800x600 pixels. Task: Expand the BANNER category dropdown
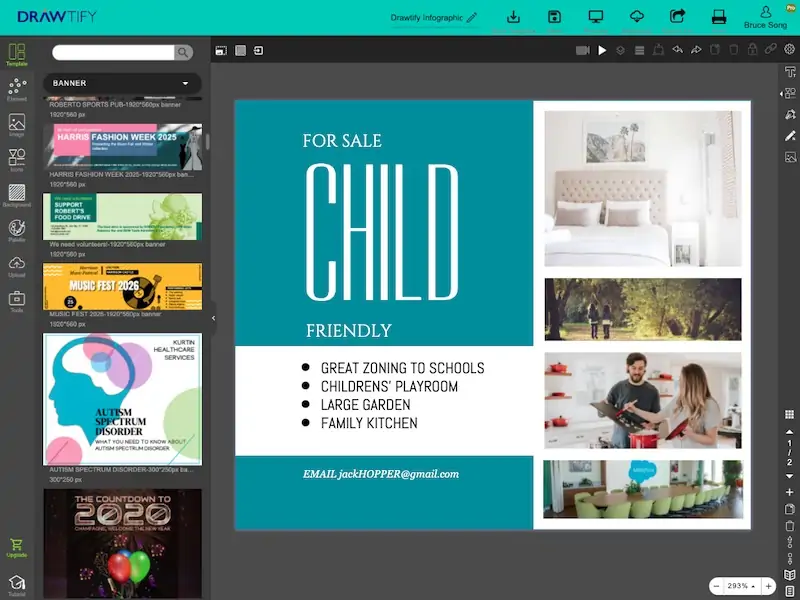pos(121,83)
